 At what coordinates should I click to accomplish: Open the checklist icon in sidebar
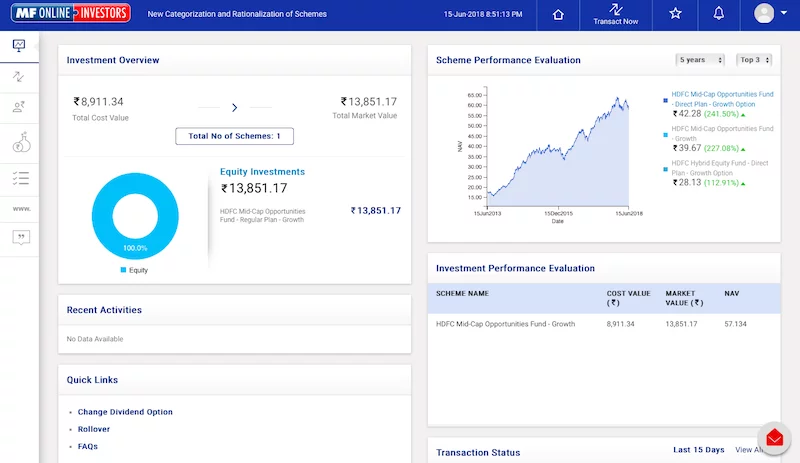pyautogui.click(x=21, y=178)
